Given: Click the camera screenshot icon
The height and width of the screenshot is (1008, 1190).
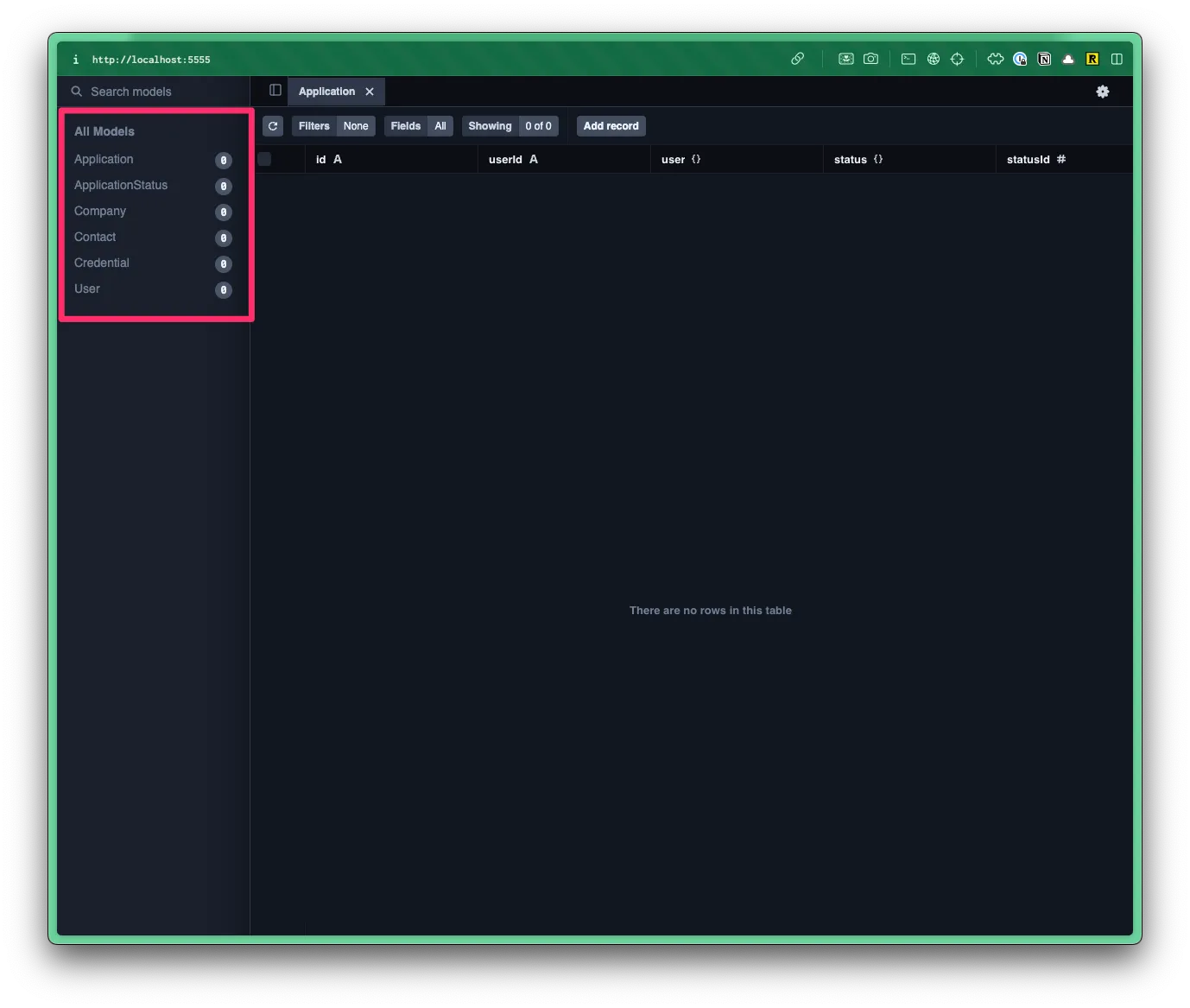Looking at the screenshot, I should coord(870,59).
